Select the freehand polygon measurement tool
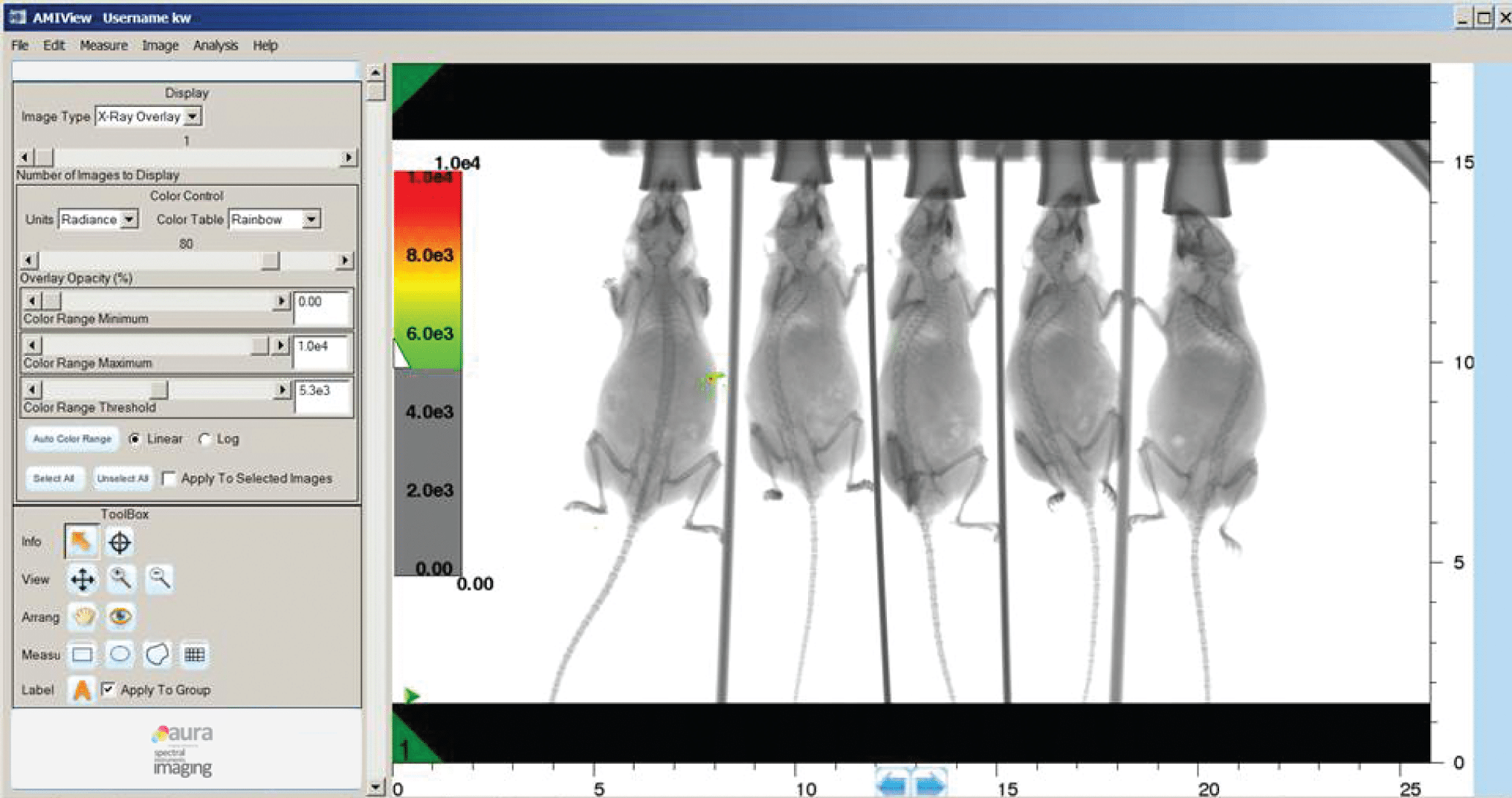The height and width of the screenshot is (798, 1512). (157, 654)
